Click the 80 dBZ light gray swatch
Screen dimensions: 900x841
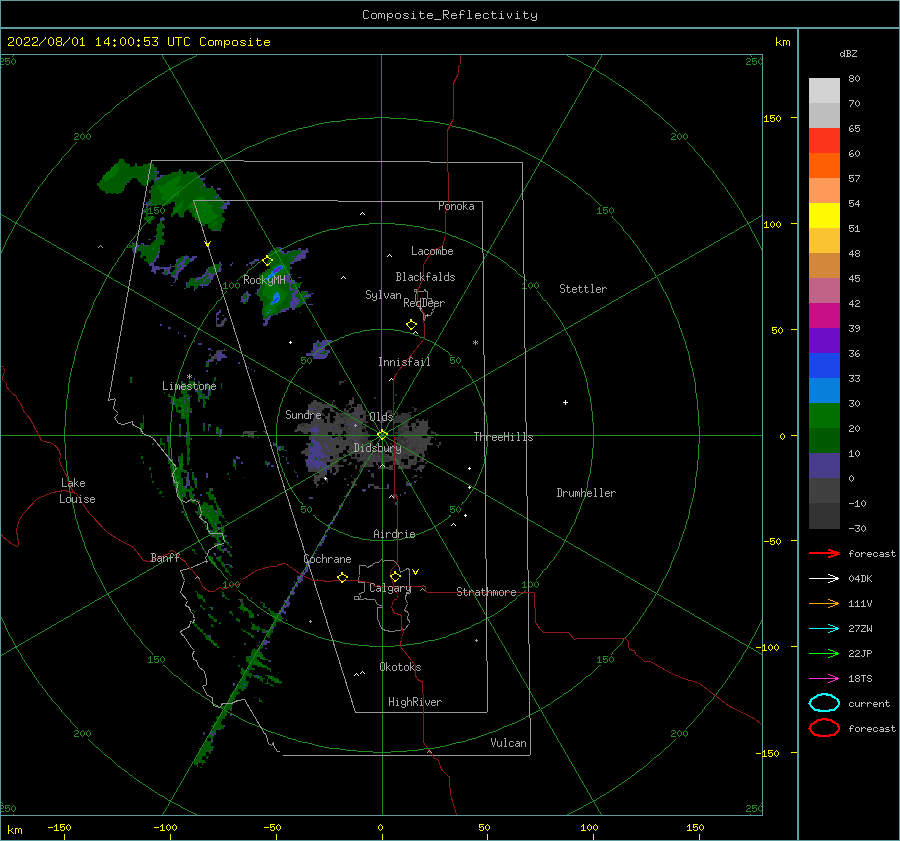tap(824, 90)
